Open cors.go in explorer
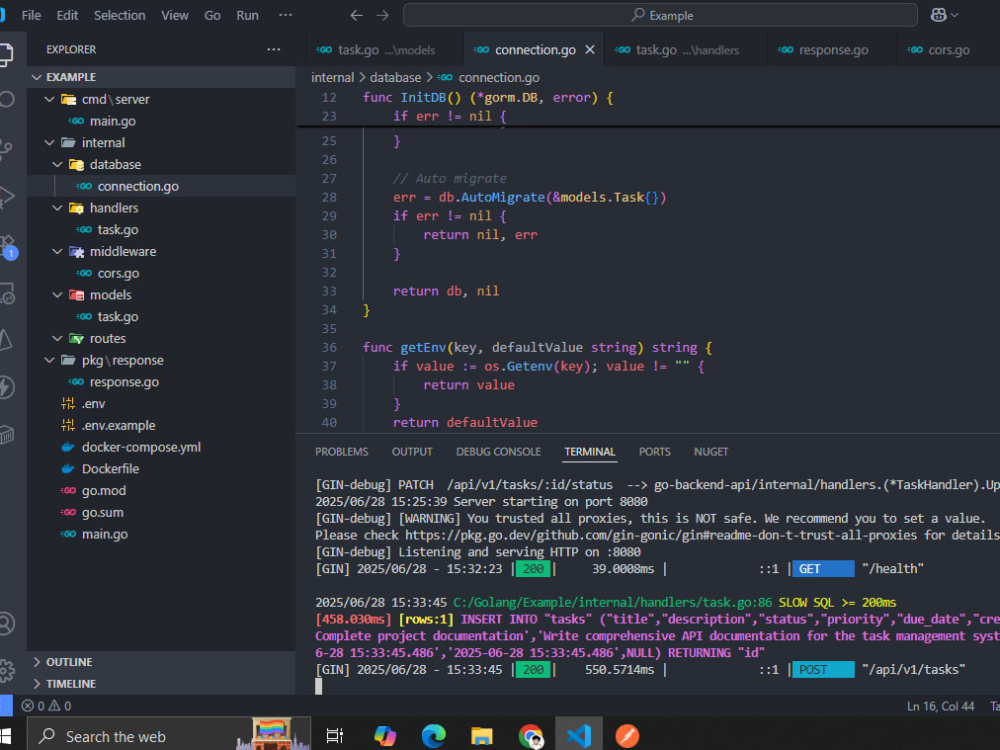The height and width of the screenshot is (750, 1000). coord(161,273)
